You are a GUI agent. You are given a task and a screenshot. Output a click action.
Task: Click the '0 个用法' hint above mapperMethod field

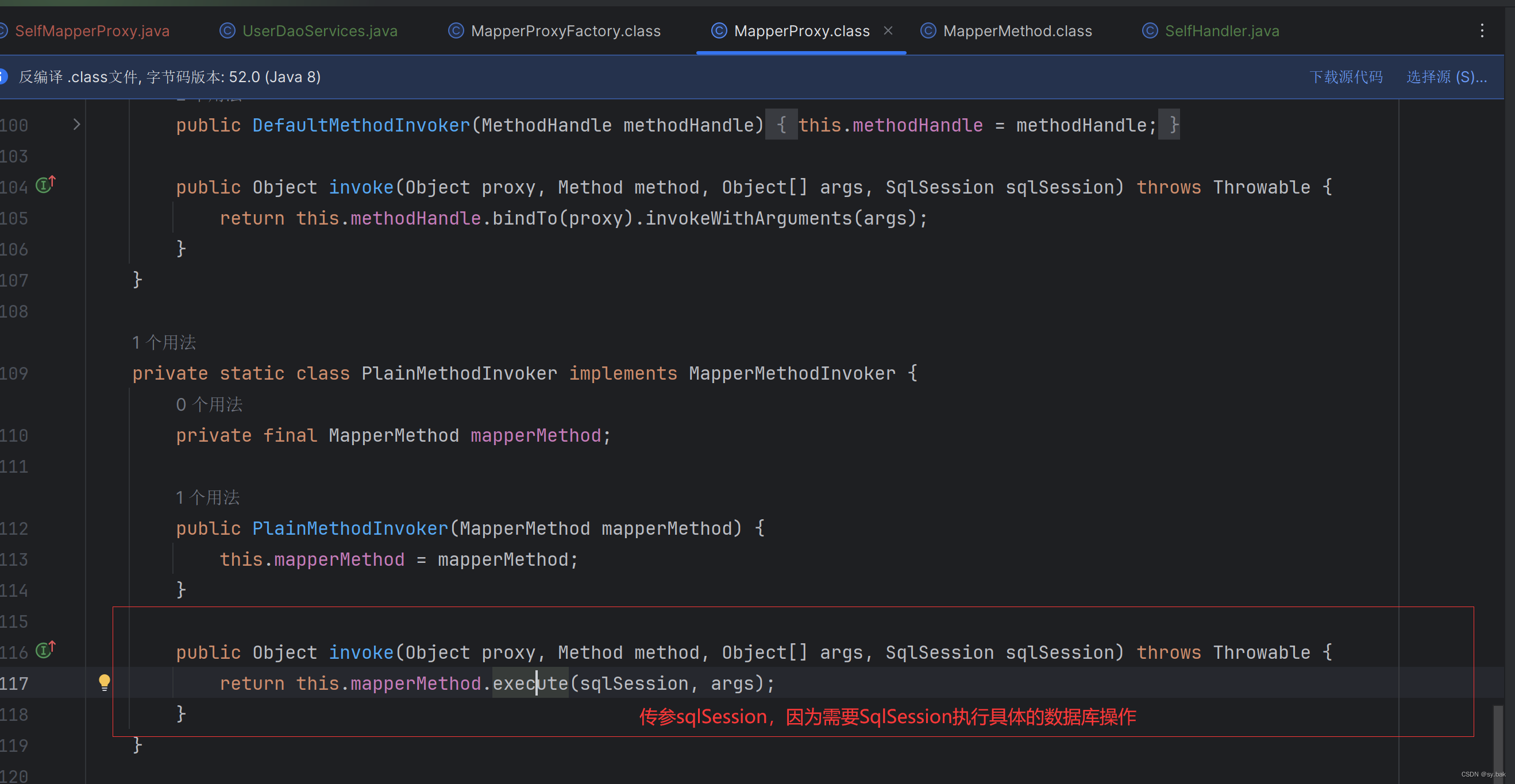coord(209,405)
